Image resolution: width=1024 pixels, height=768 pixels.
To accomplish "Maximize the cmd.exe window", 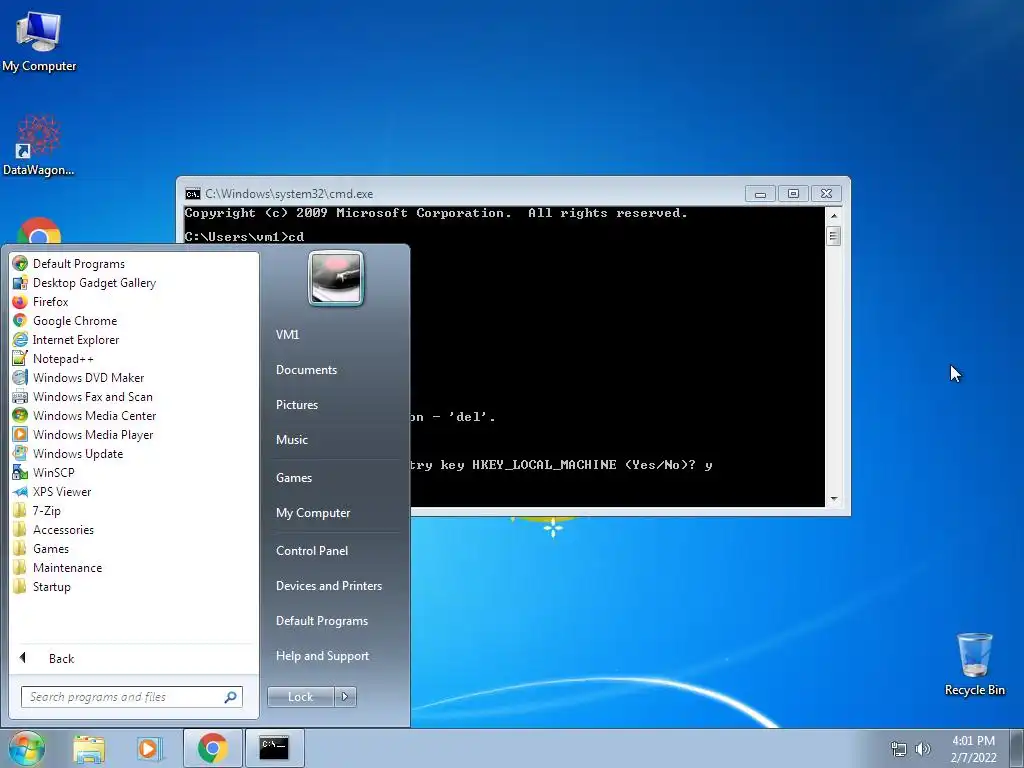I will point(793,194).
